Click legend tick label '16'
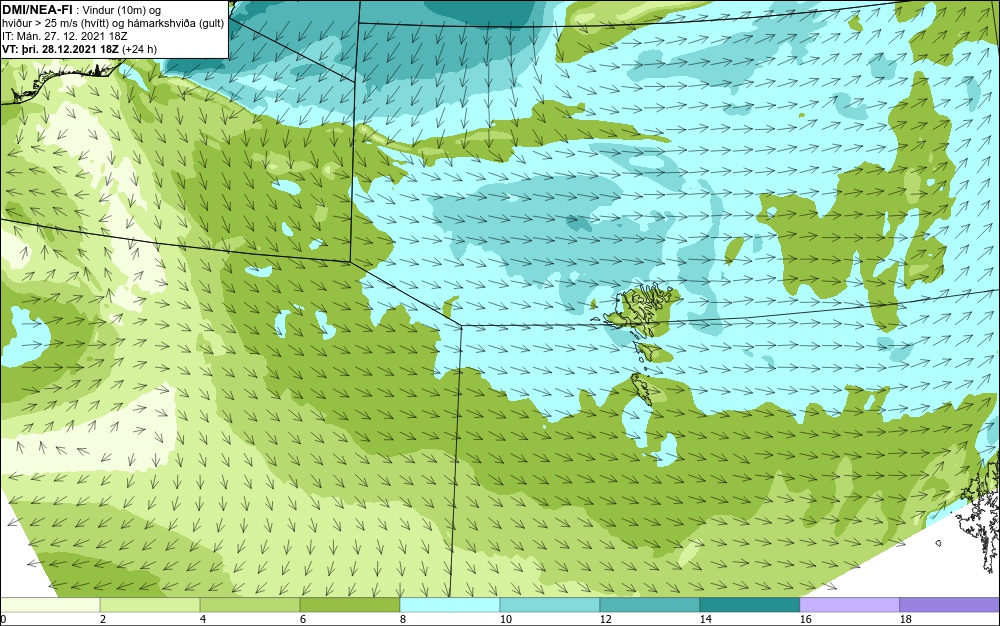 [805, 620]
